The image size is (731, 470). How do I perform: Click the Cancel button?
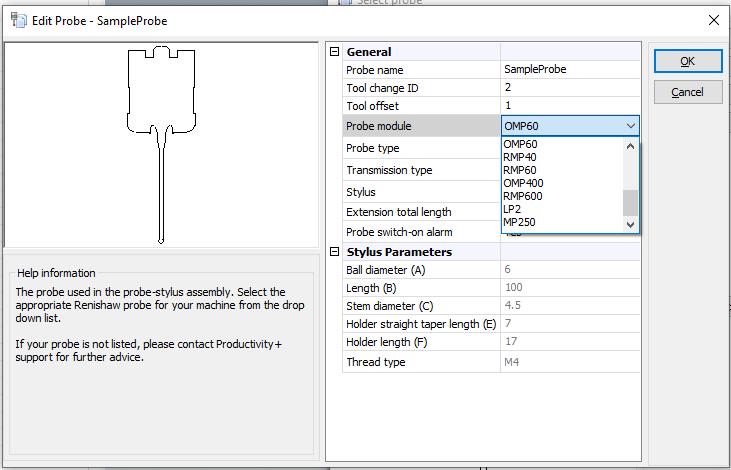pyautogui.click(x=688, y=92)
